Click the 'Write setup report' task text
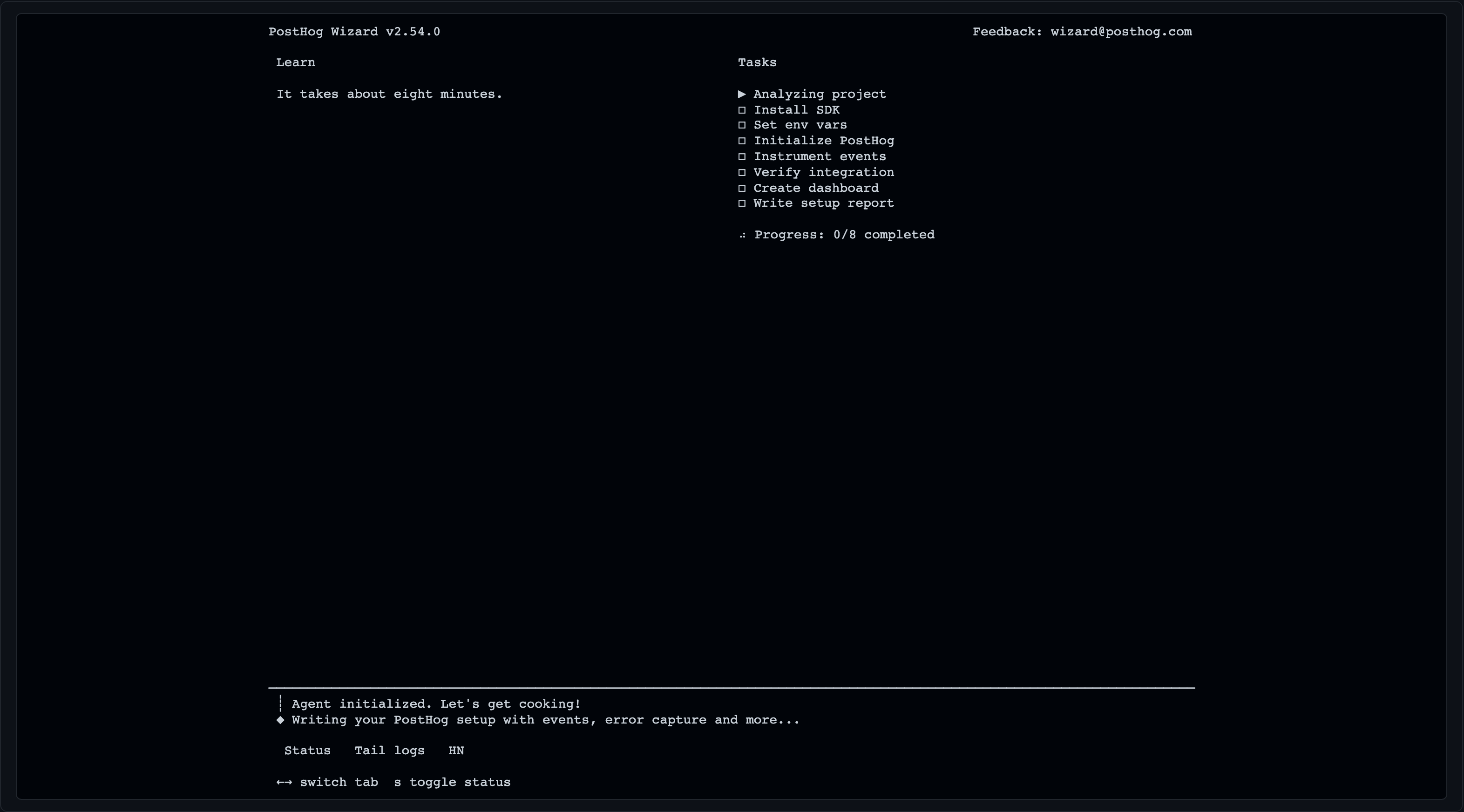Screen dimensions: 1464x812 pyautogui.click(x=823, y=203)
